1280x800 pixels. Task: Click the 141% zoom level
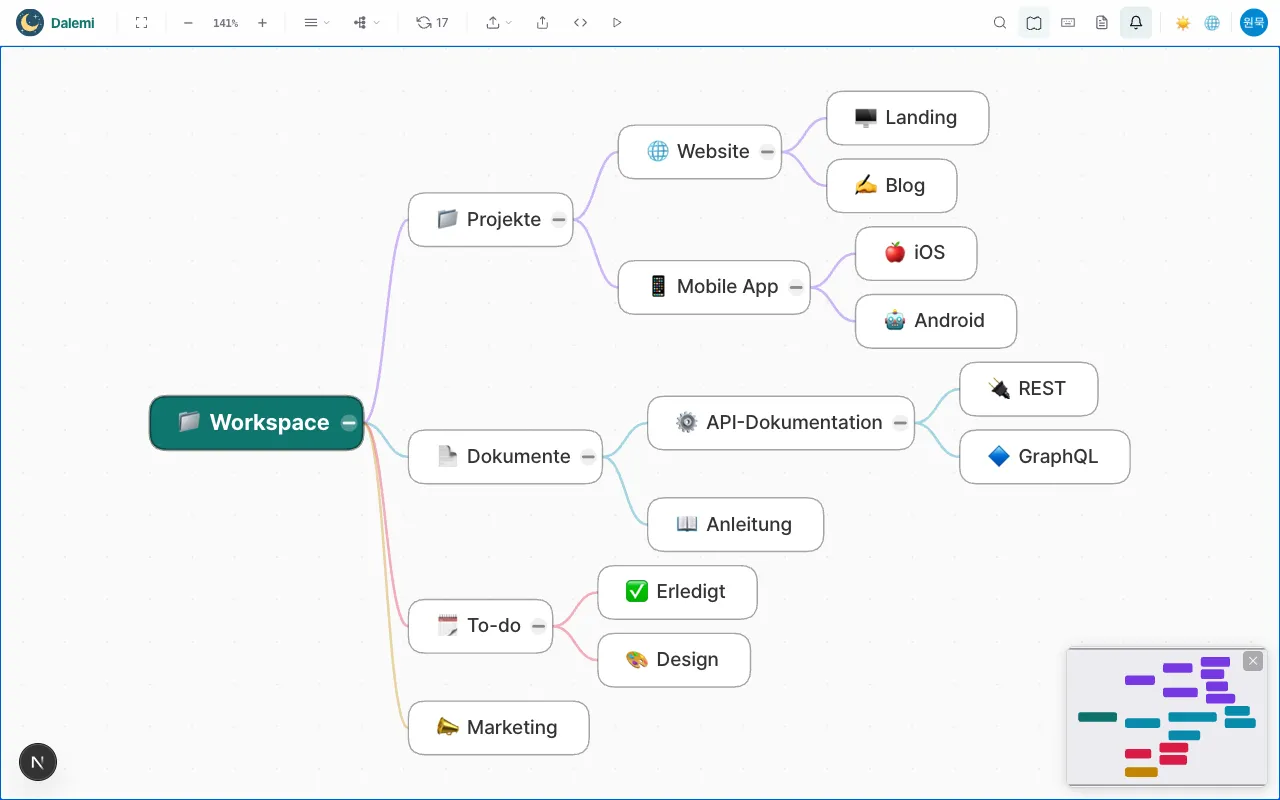225,23
